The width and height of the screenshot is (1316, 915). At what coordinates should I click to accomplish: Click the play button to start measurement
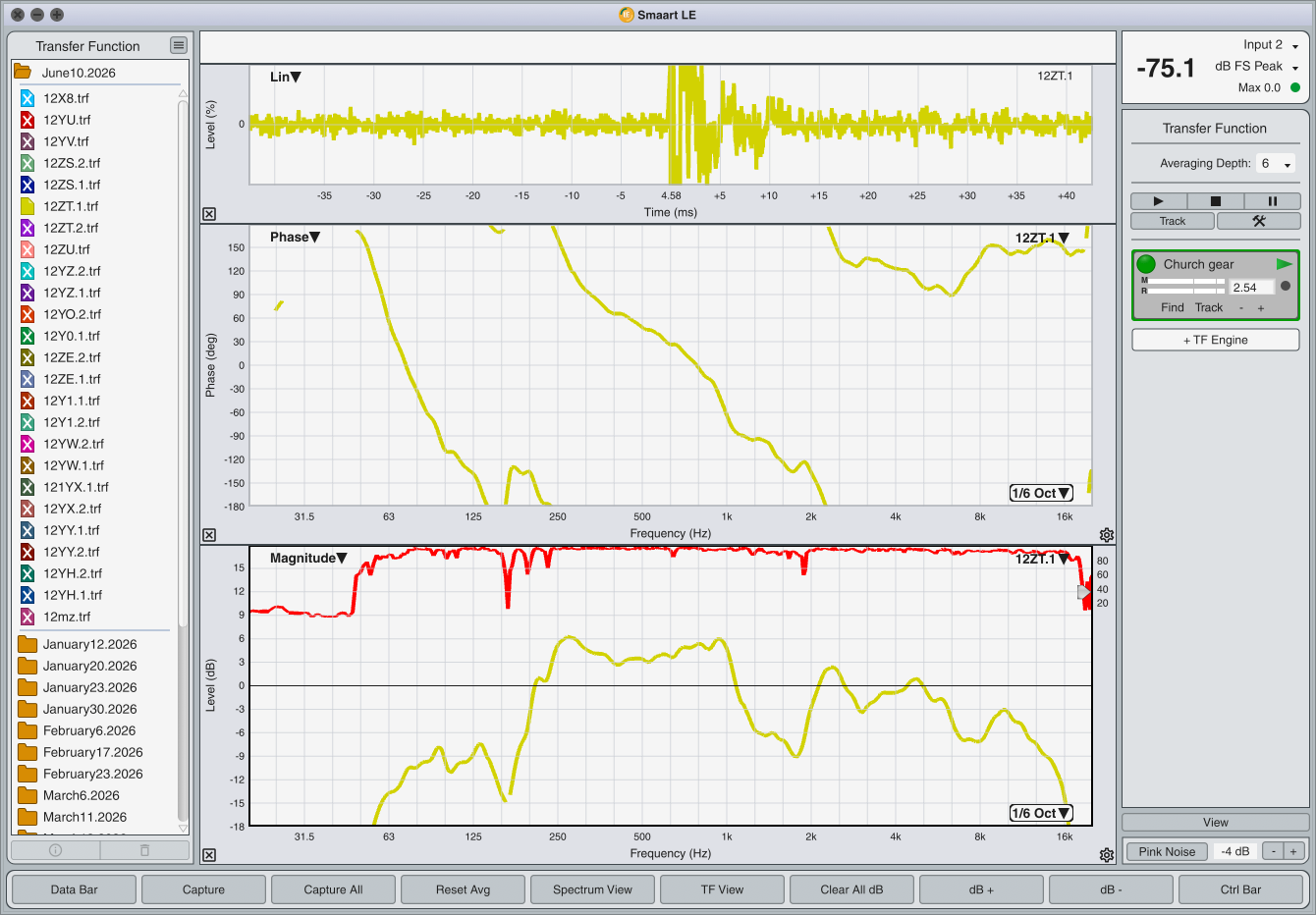click(x=1158, y=201)
